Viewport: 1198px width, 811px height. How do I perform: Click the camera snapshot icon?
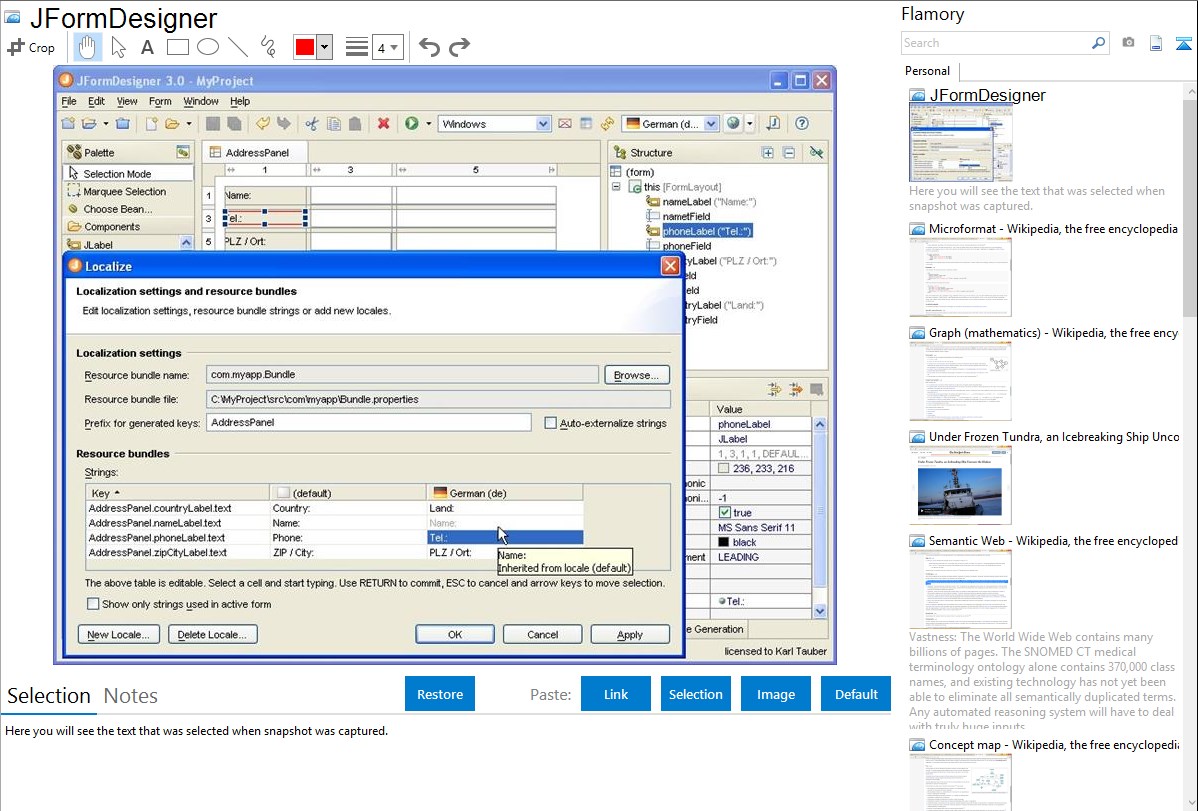click(x=1128, y=43)
